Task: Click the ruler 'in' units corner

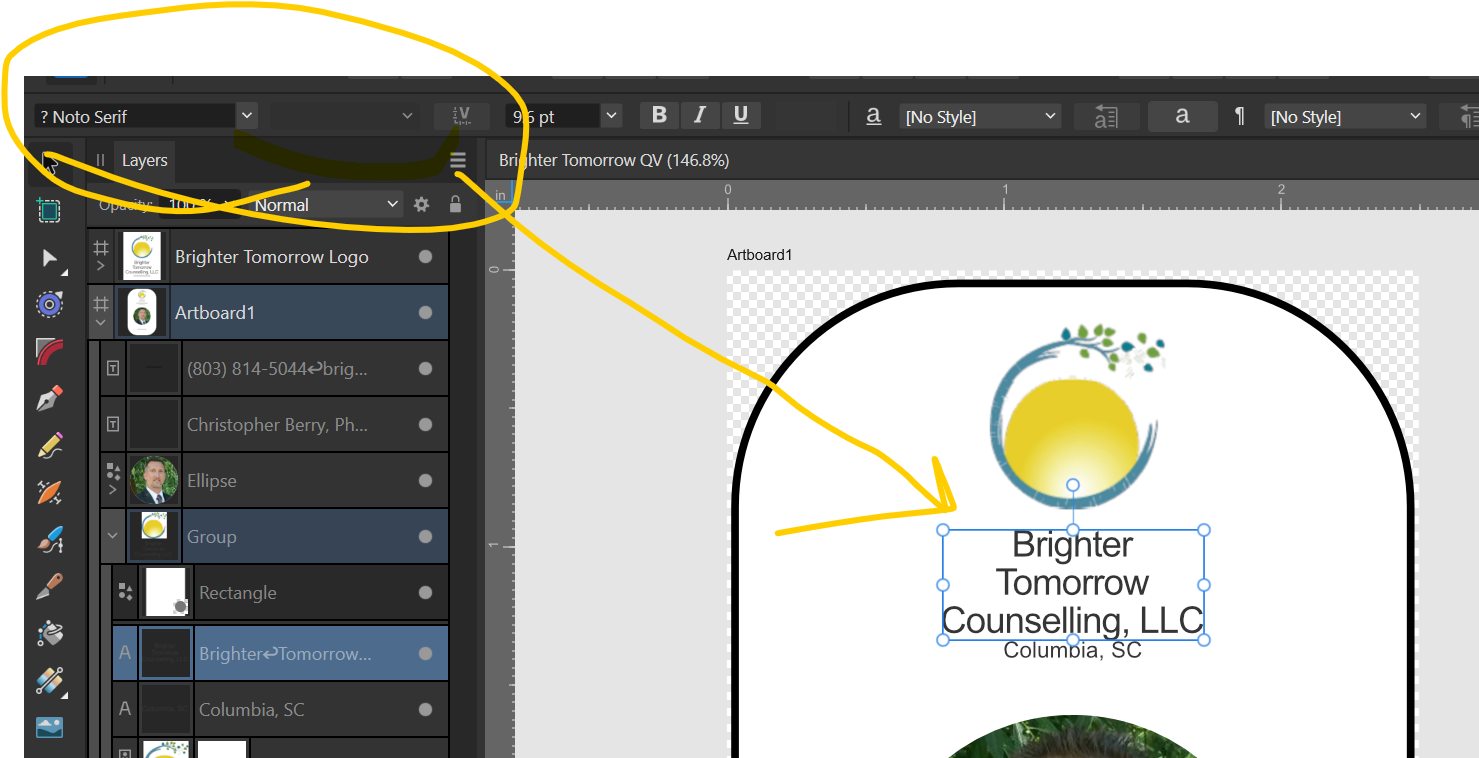Action: point(501,196)
